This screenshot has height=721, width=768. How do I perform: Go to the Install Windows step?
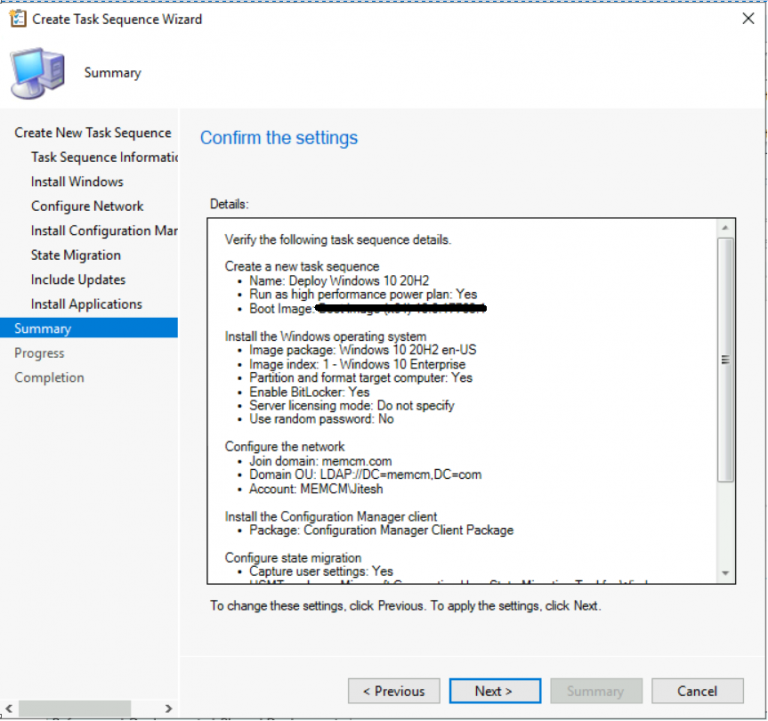click(77, 182)
